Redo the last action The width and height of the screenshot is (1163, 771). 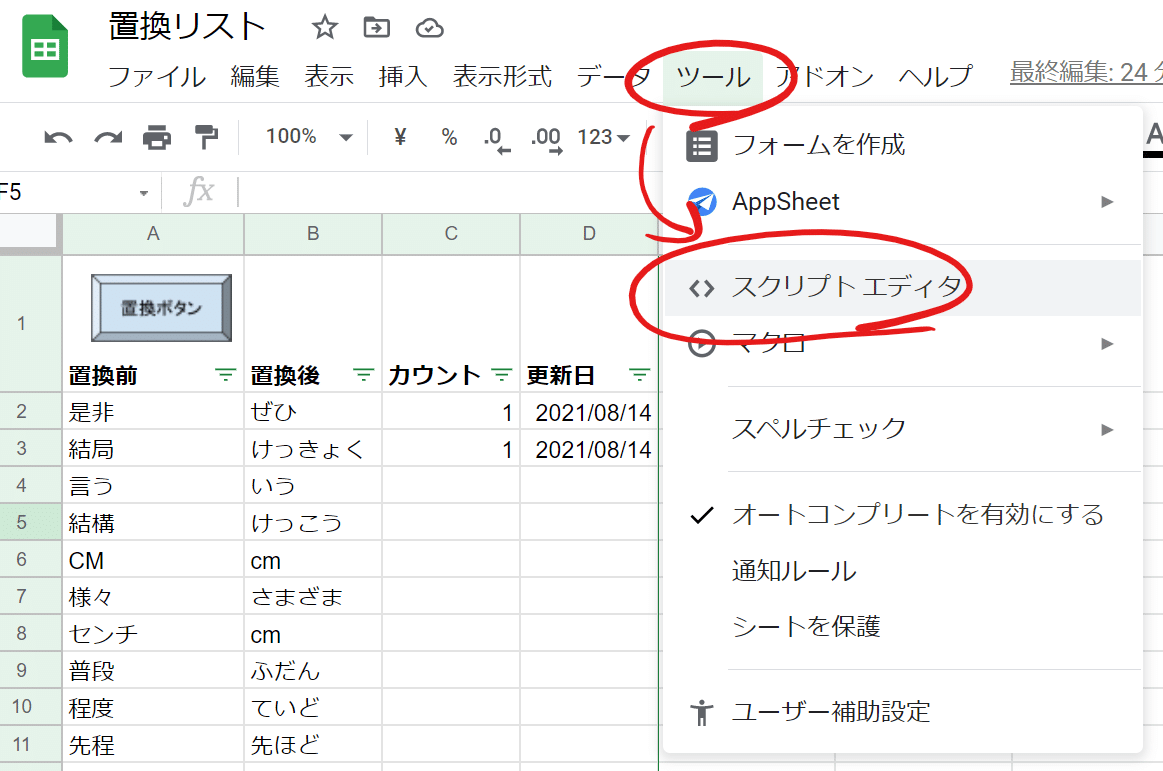[x=108, y=137]
